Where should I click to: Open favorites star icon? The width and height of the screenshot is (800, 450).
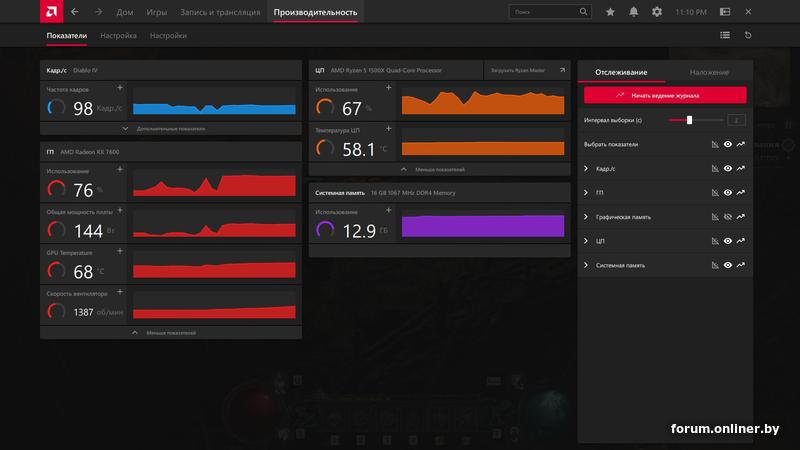pyautogui.click(x=610, y=12)
